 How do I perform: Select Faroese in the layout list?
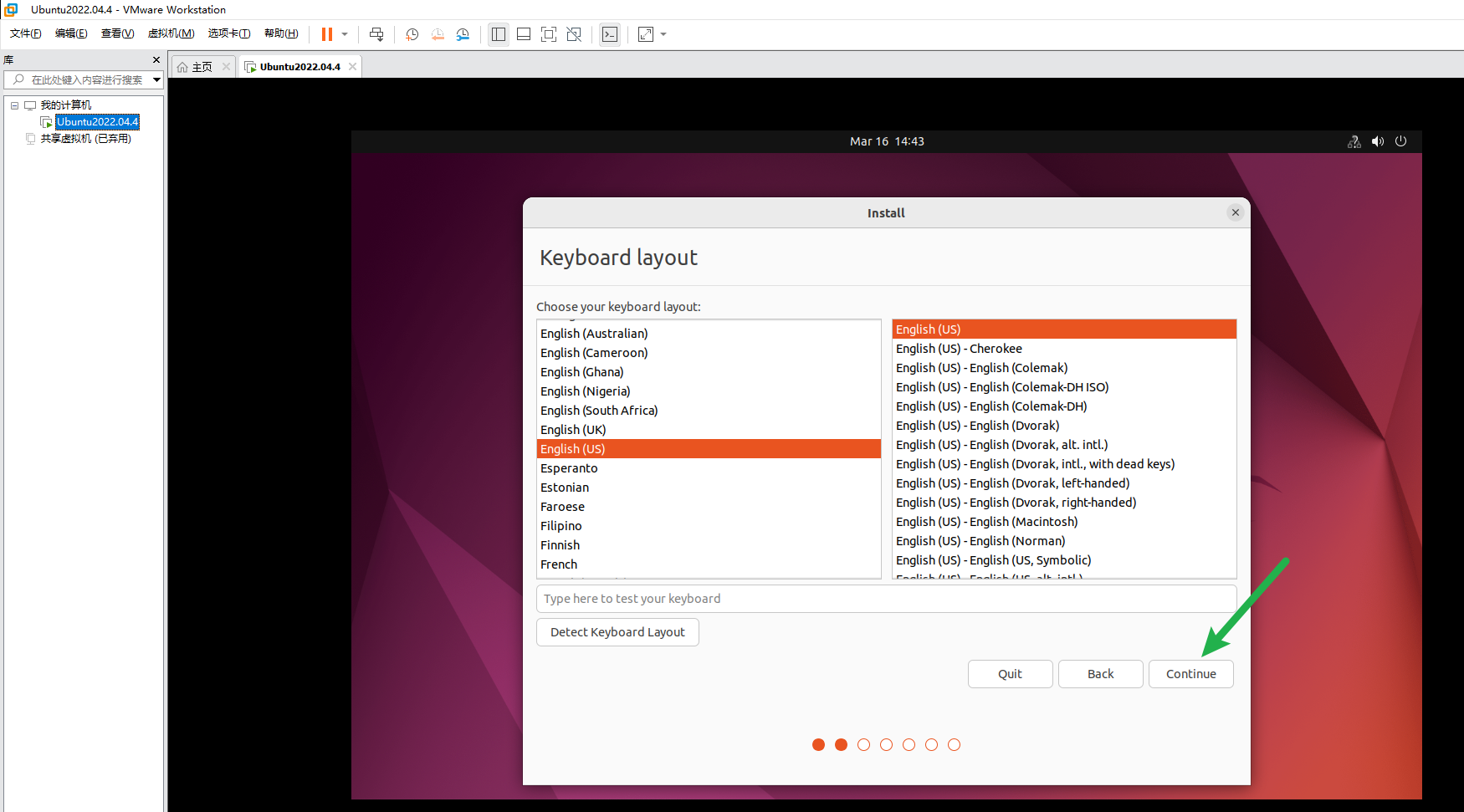coord(709,507)
